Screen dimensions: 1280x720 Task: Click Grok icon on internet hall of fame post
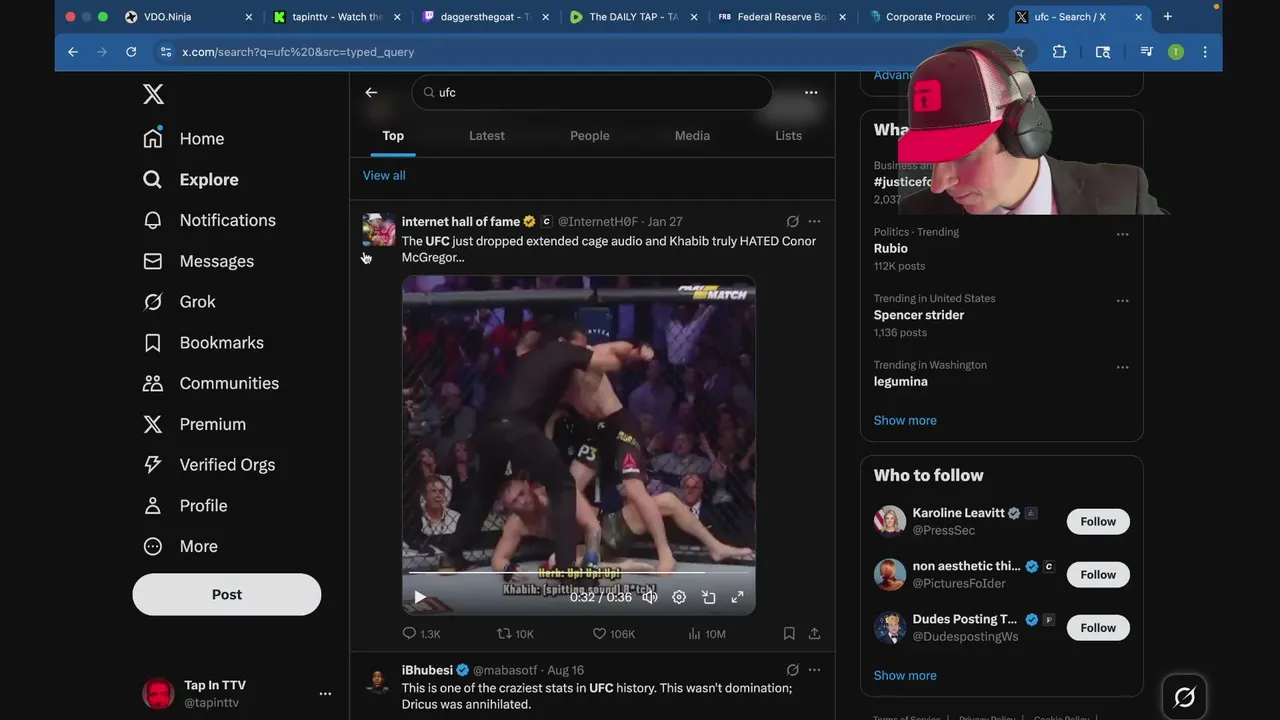(x=792, y=222)
